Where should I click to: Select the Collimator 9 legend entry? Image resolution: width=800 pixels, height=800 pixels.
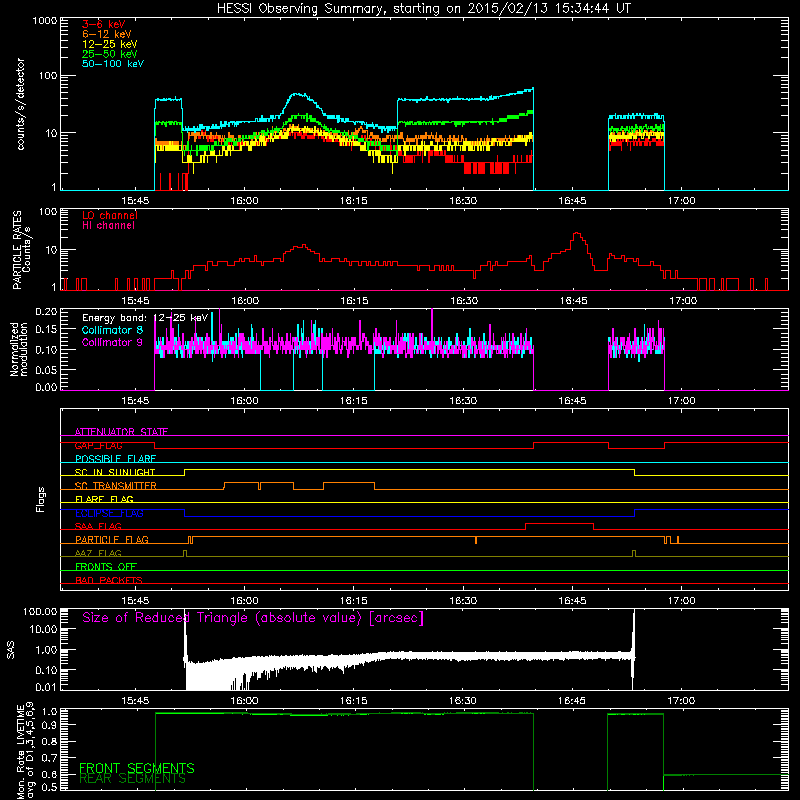(112, 342)
